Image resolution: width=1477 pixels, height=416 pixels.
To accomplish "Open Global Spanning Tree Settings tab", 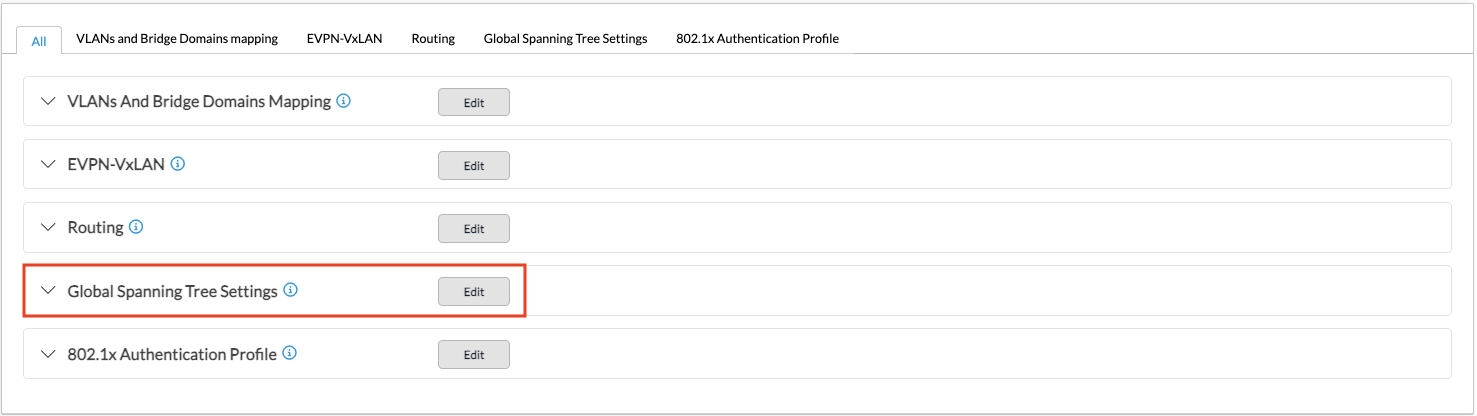I will click(x=565, y=39).
